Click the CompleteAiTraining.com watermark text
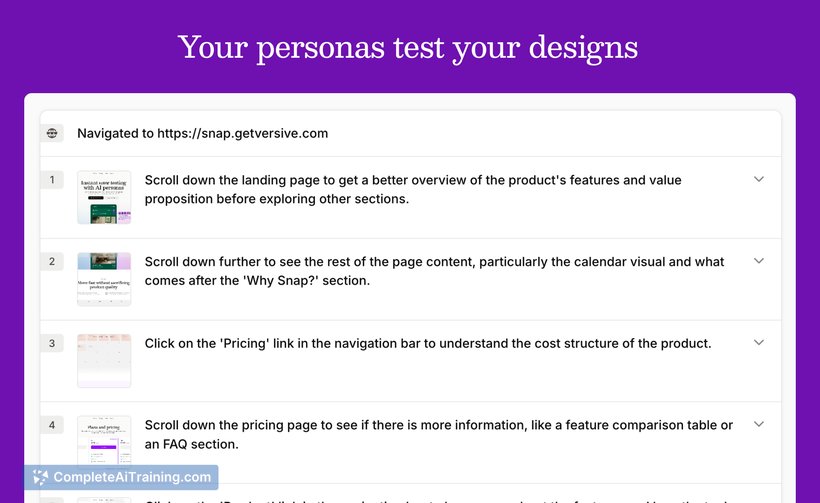This screenshot has width=820, height=503. point(132,477)
